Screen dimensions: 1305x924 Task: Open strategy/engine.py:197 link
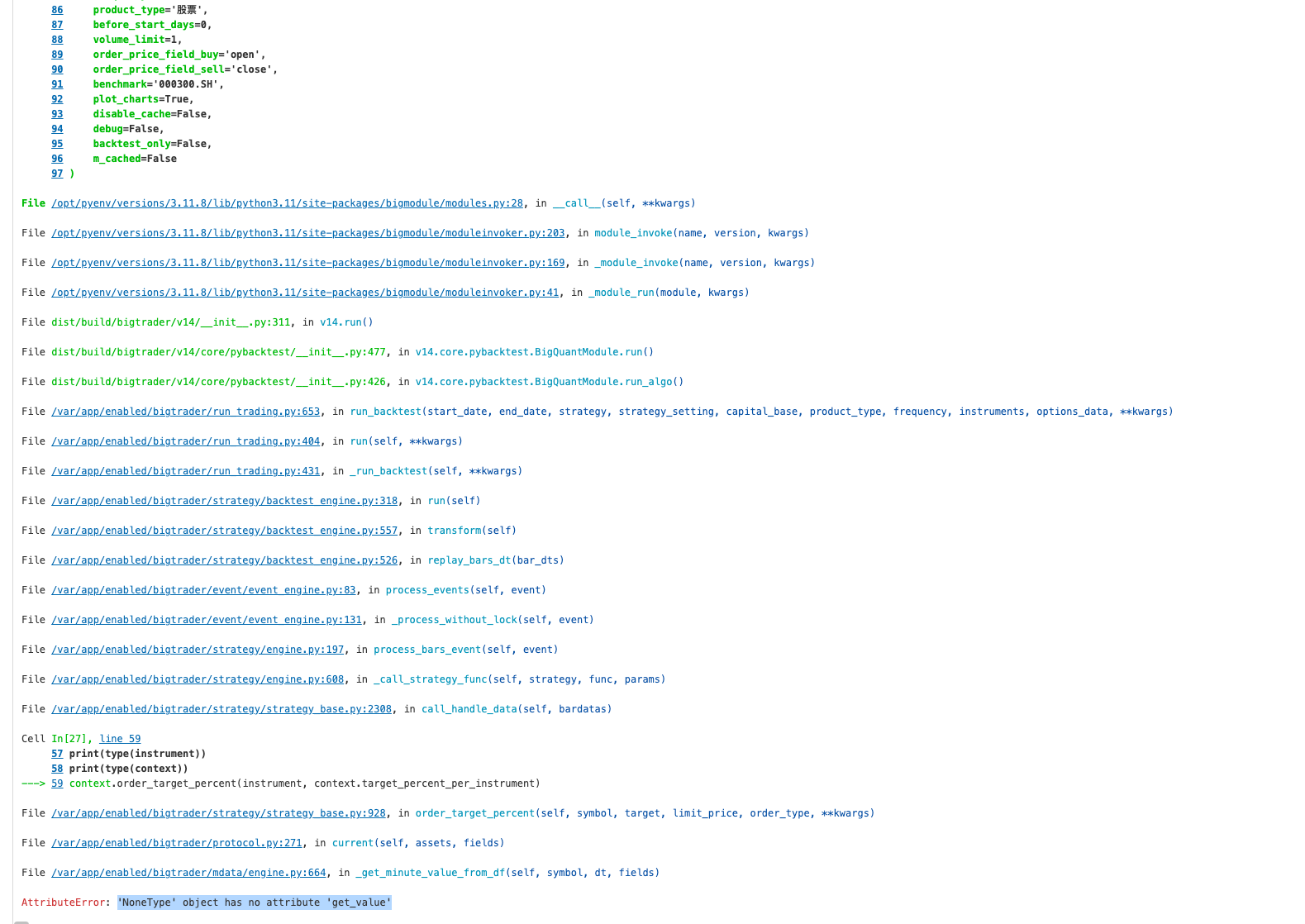198,650
